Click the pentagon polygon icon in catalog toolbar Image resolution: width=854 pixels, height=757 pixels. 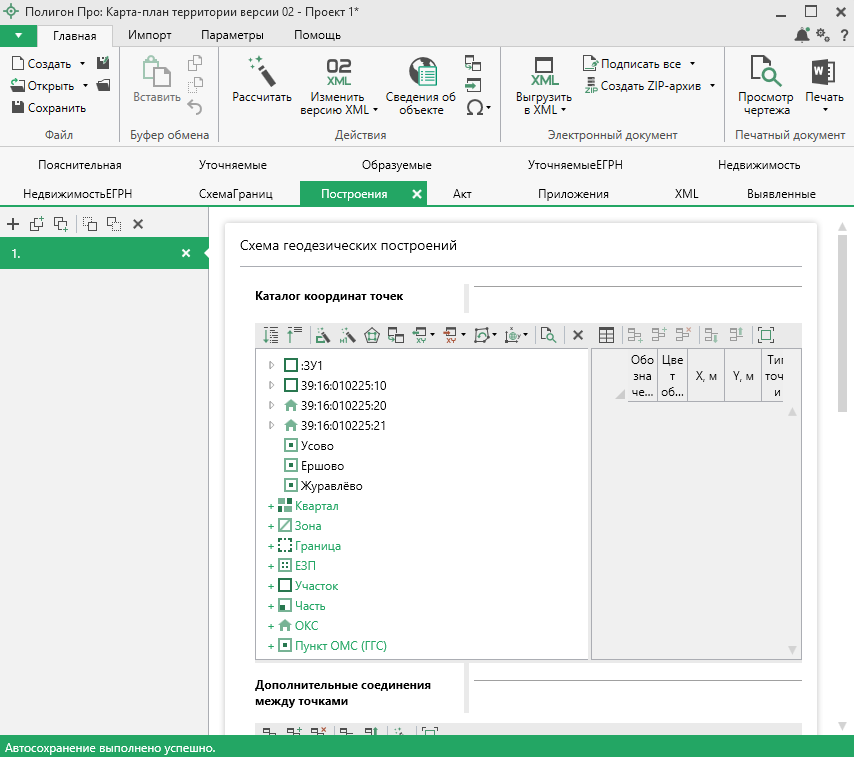[x=372, y=335]
